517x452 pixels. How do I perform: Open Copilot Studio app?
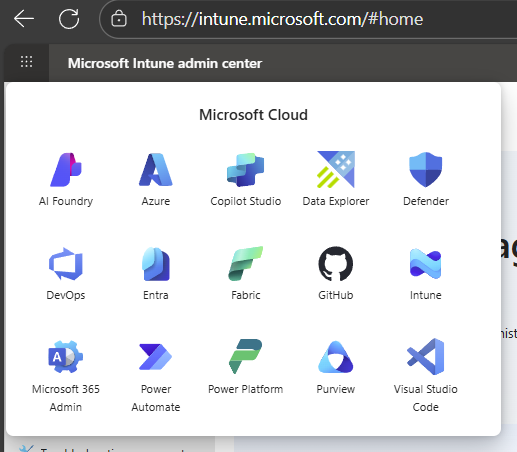(x=246, y=169)
